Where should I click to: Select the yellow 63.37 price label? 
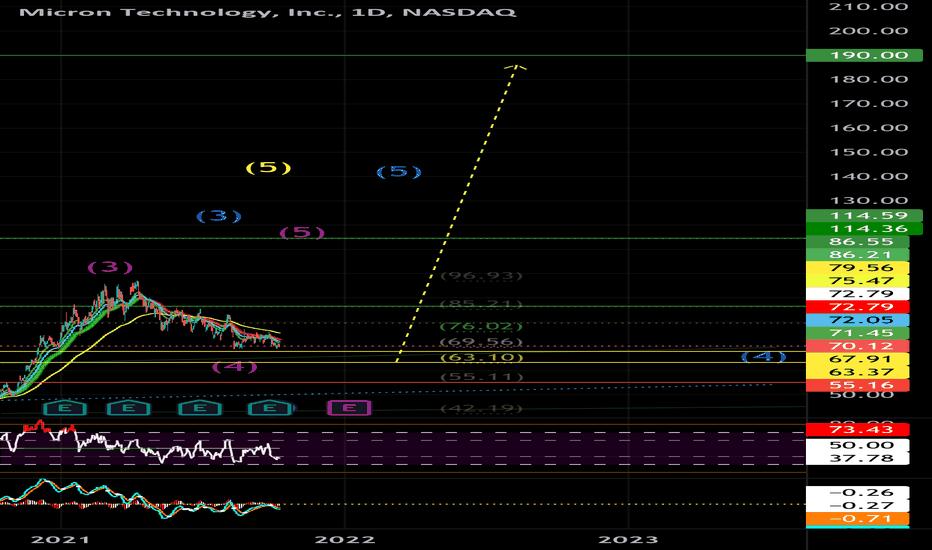(858, 372)
